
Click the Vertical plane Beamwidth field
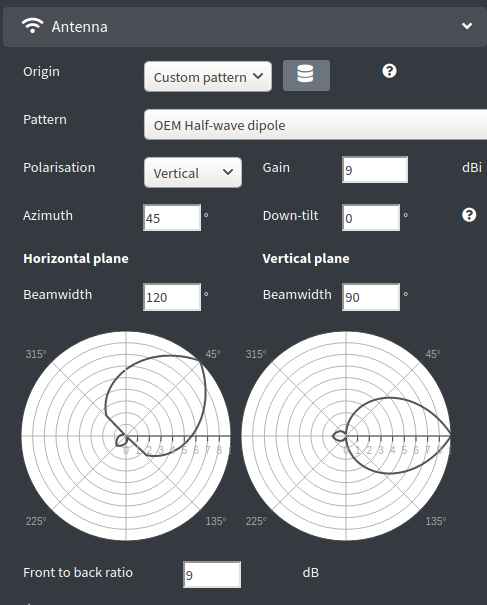371,297
